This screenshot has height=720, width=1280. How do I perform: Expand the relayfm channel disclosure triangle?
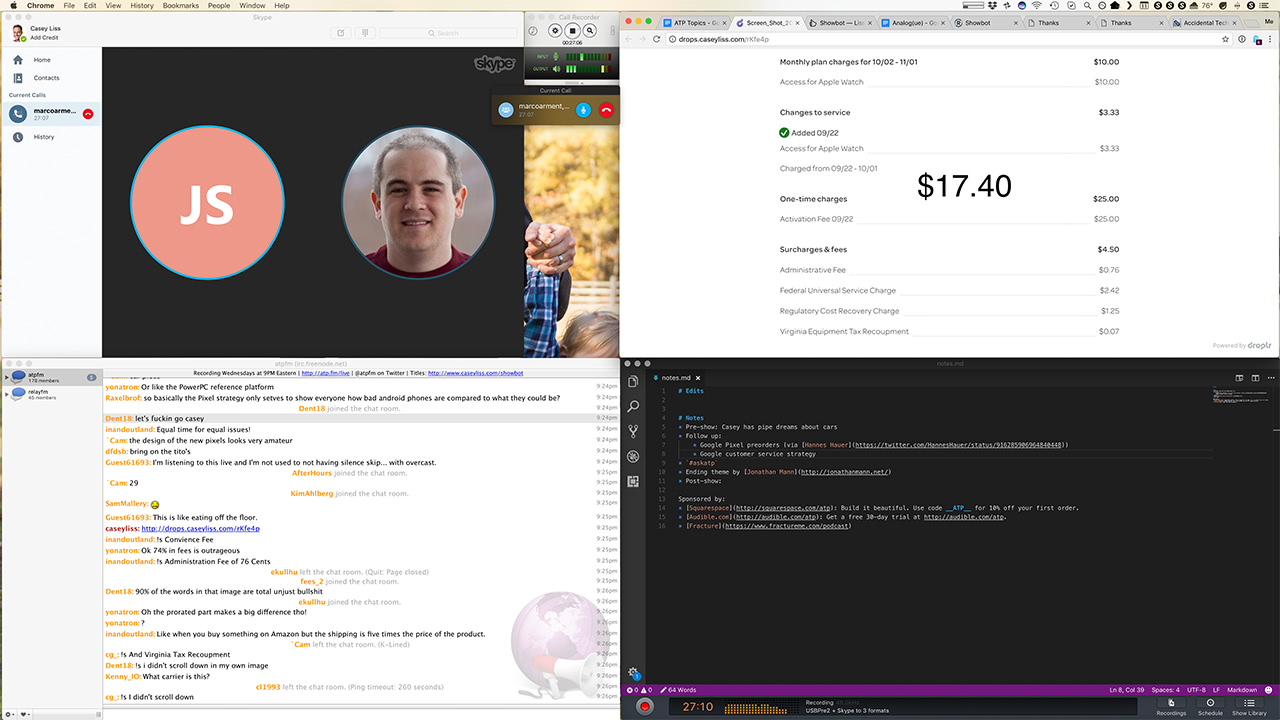pos(7,394)
